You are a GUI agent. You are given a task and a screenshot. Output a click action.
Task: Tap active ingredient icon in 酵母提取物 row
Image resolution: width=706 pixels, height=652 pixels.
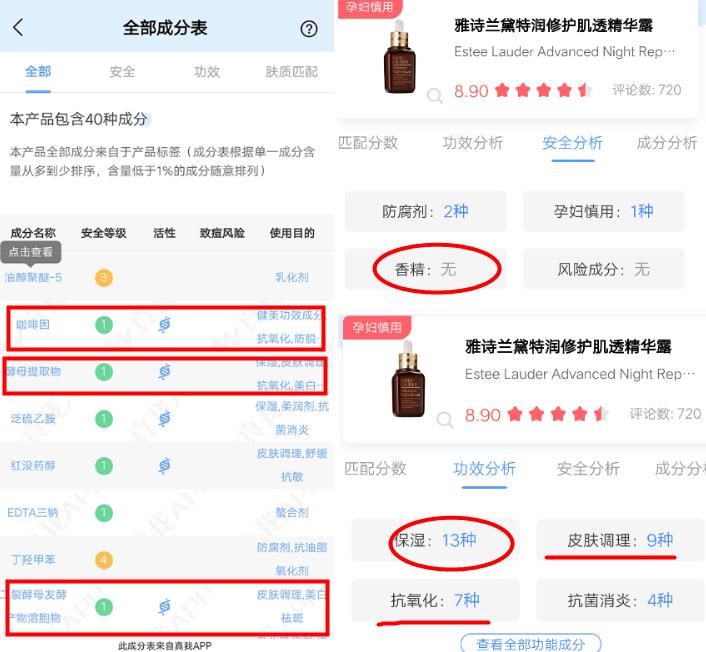point(165,372)
